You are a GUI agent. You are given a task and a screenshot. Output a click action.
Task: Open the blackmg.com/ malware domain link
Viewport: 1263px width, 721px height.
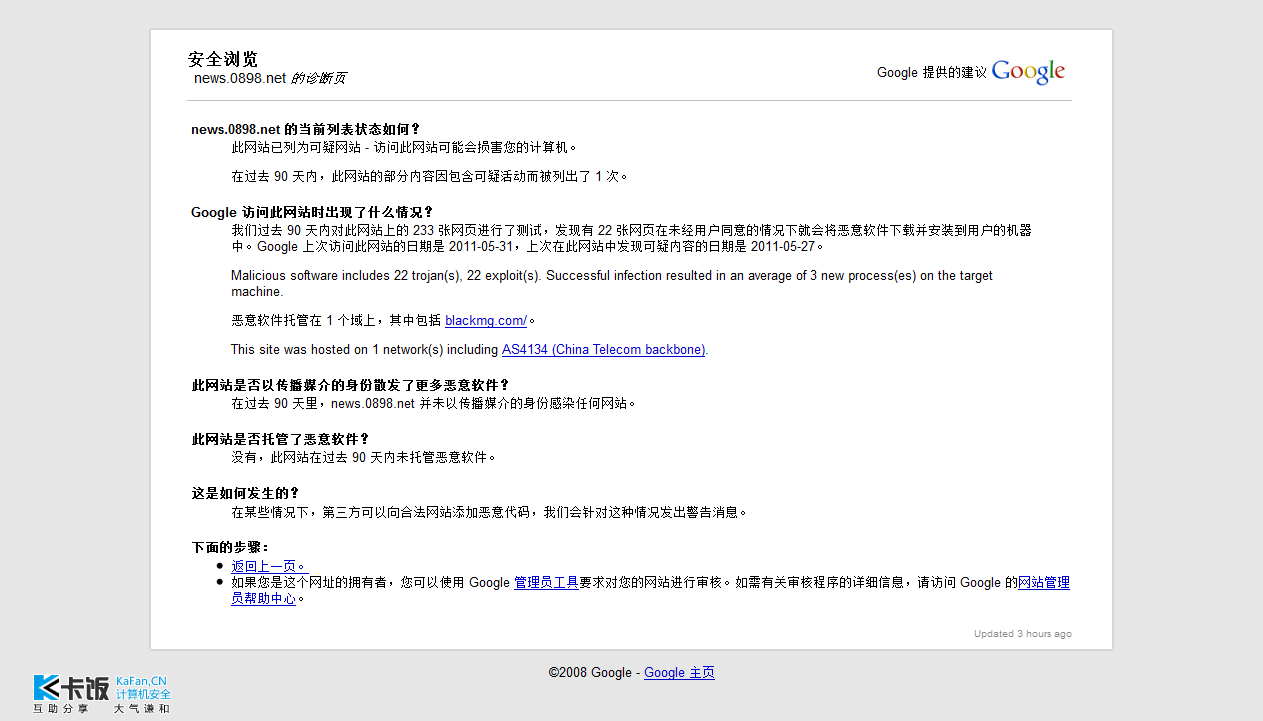click(486, 320)
